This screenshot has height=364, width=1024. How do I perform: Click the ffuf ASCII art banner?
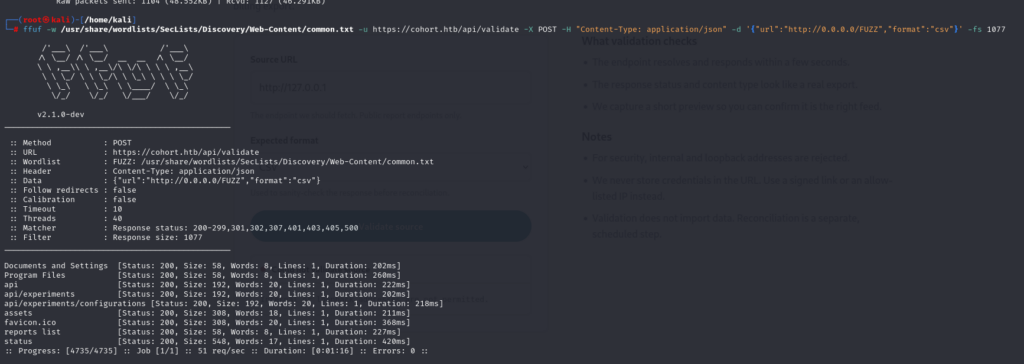coord(115,73)
